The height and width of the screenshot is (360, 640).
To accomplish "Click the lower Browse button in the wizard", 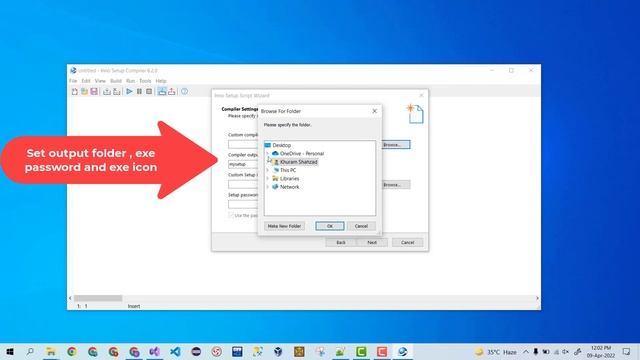I will pos(396,185).
